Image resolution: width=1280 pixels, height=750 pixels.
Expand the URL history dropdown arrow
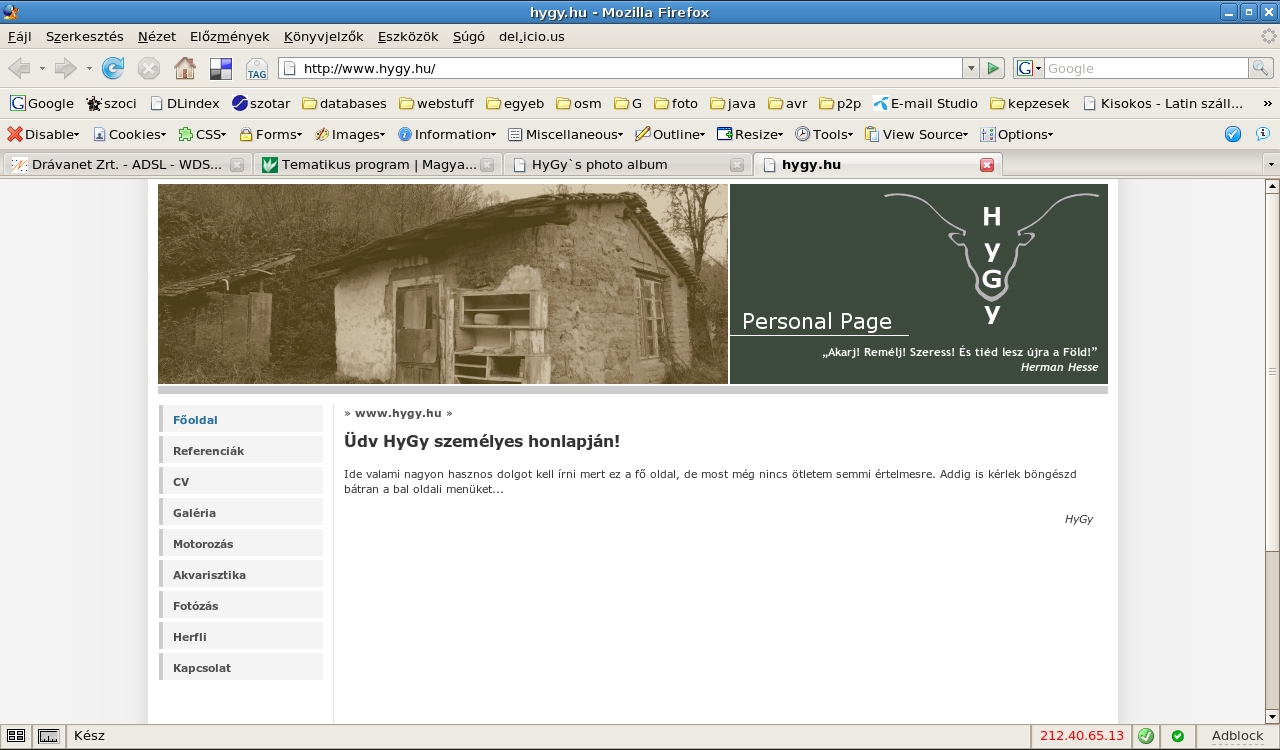pyautogui.click(x=970, y=68)
